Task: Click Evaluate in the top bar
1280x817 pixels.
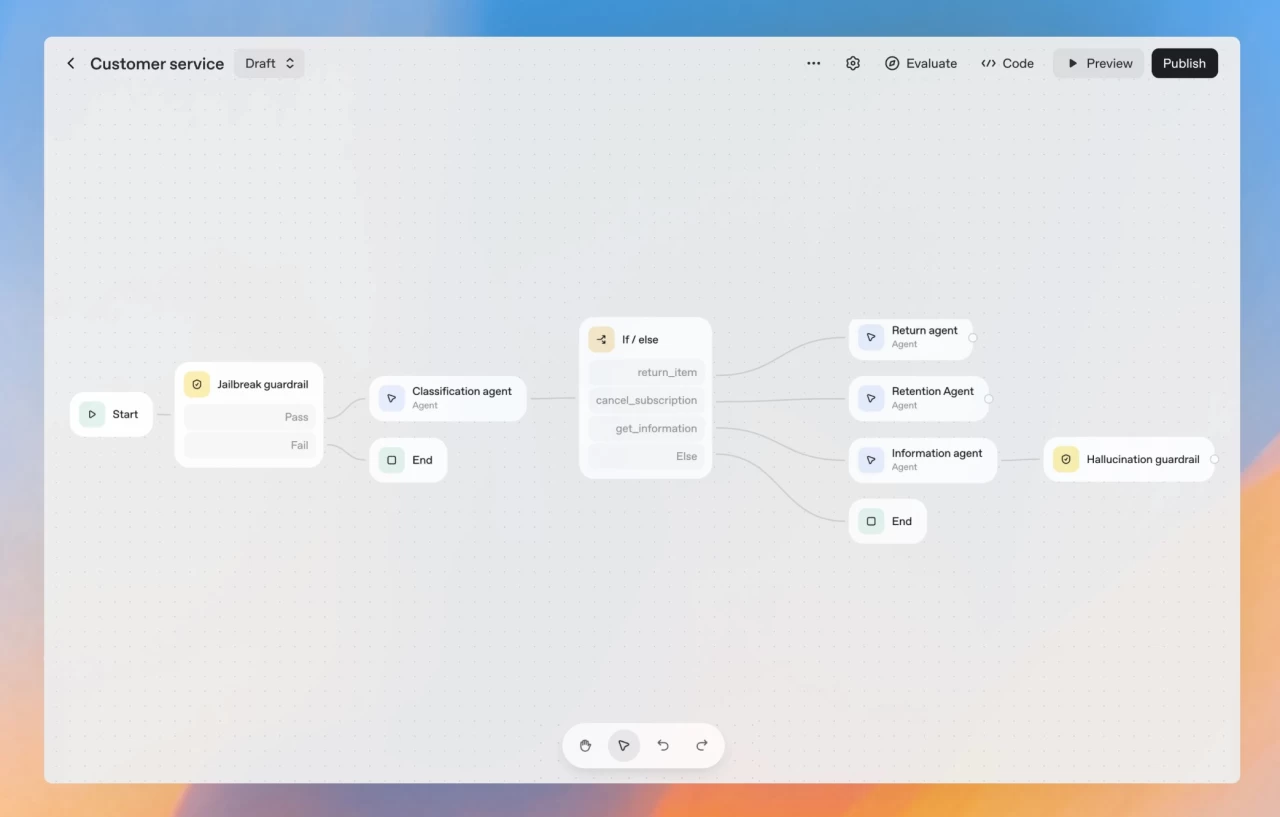Action: 920,63
